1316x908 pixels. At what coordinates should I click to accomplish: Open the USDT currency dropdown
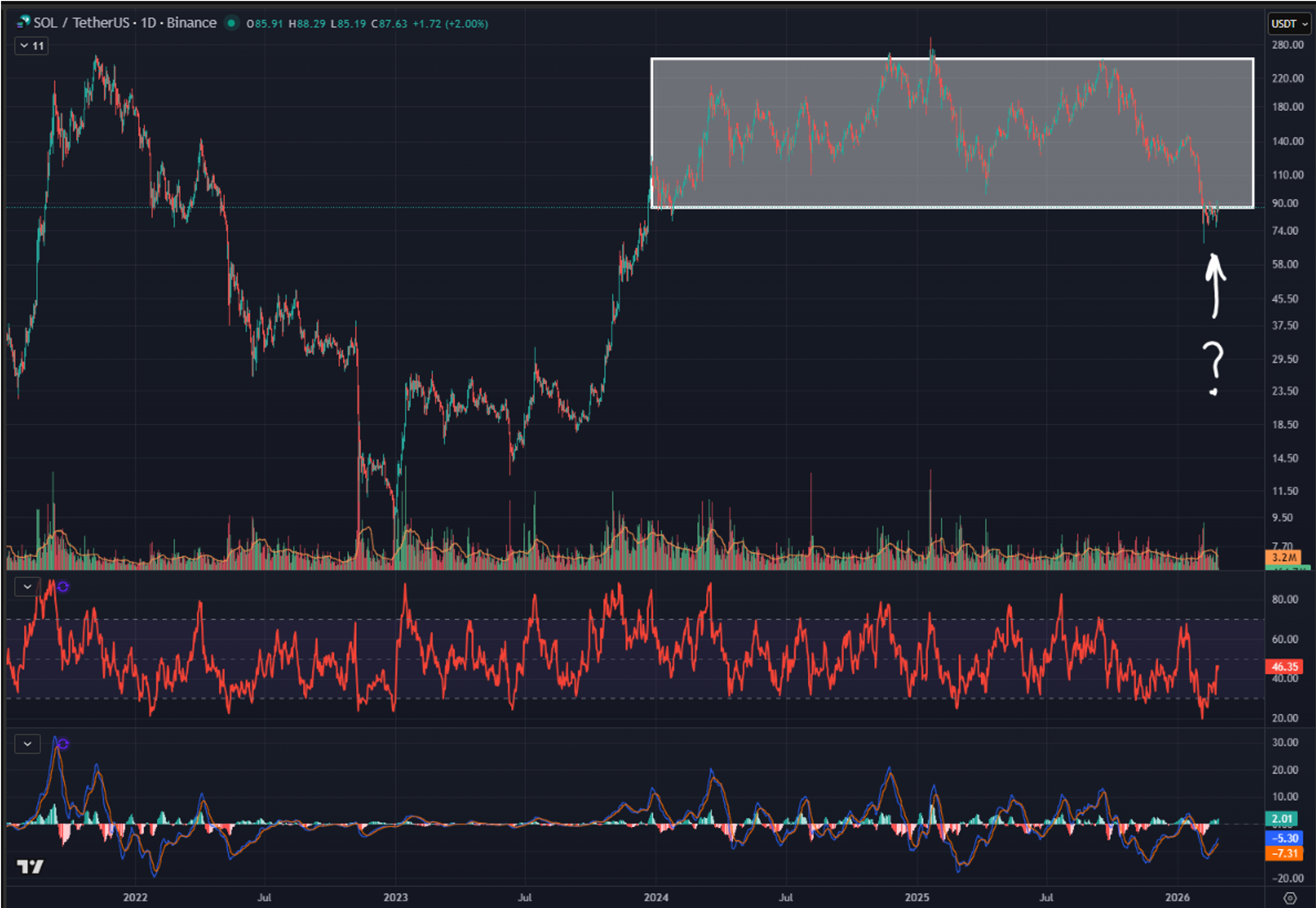pyautogui.click(x=1289, y=24)
